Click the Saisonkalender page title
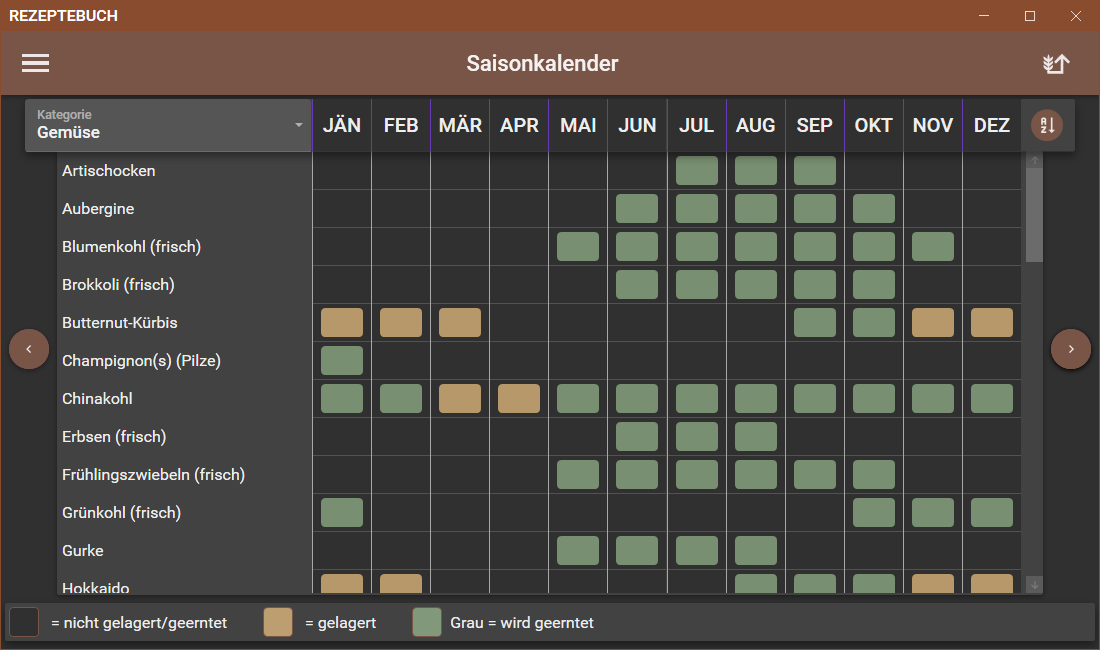 click(x=542, y=63)
